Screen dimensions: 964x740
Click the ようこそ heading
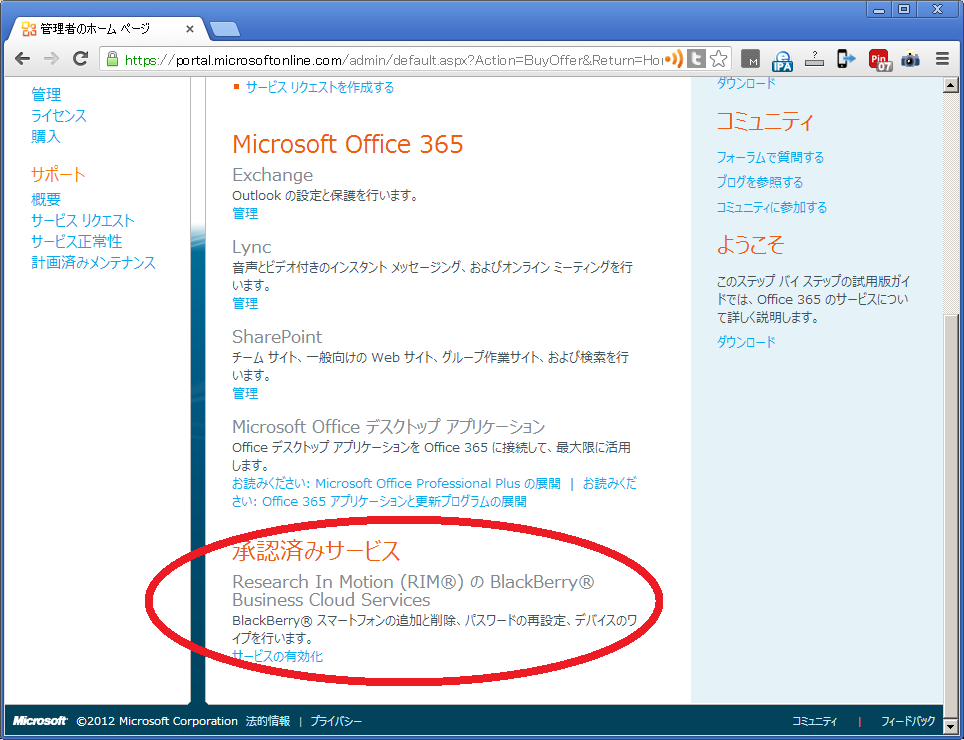point(751,245)
